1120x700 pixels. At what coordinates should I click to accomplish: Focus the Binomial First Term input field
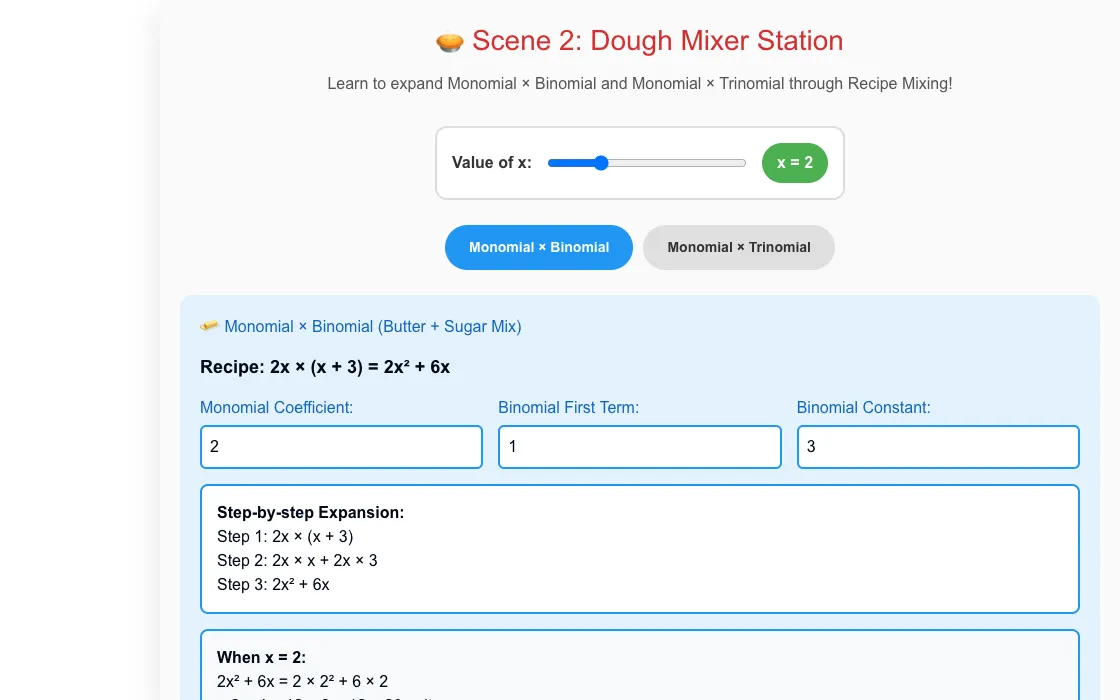640,447
